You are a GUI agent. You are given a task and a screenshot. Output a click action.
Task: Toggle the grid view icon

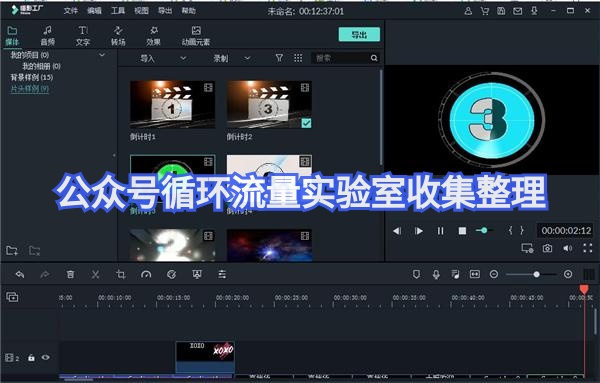point(298,58)
